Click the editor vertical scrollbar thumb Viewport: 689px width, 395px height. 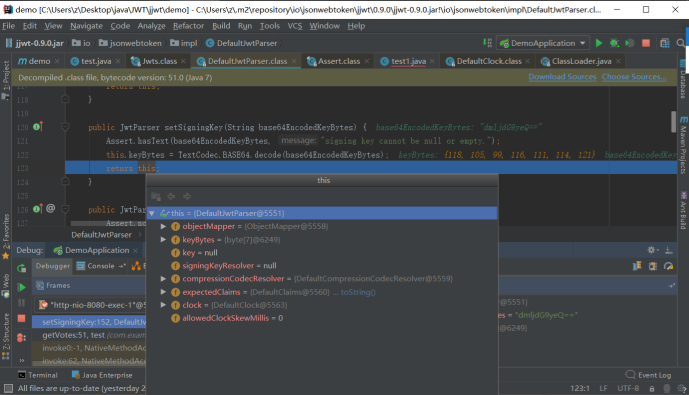[673, 121]
